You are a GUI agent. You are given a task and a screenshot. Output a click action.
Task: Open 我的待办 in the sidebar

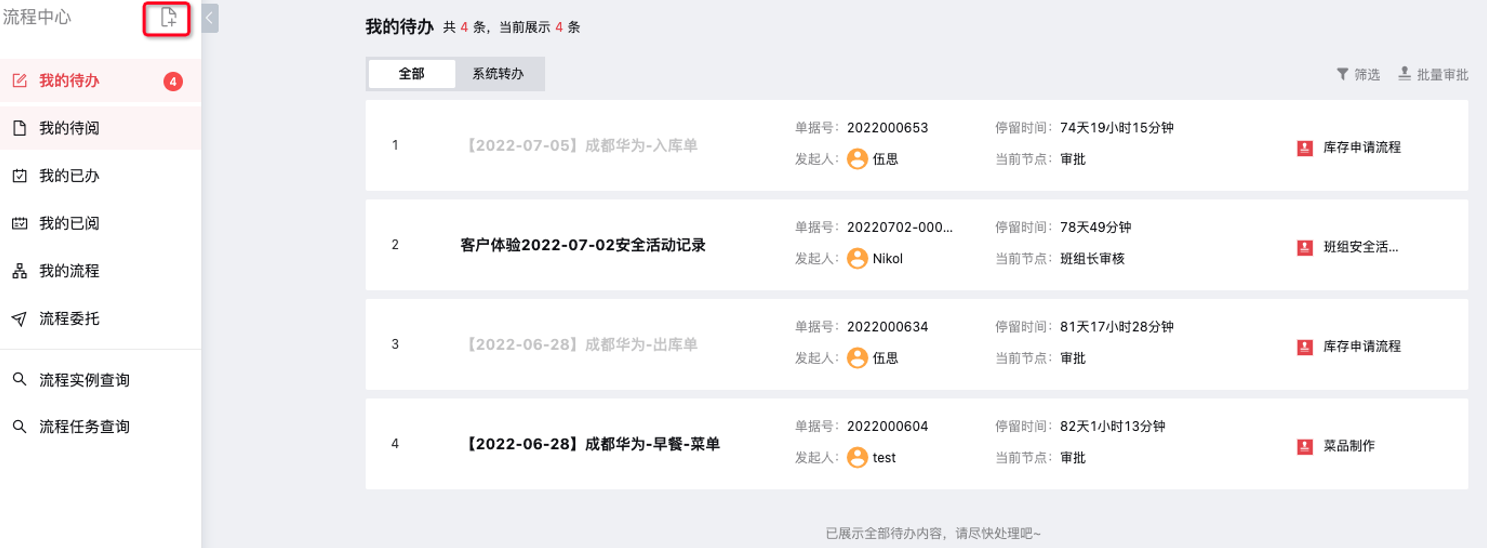[x=69, y=81]
